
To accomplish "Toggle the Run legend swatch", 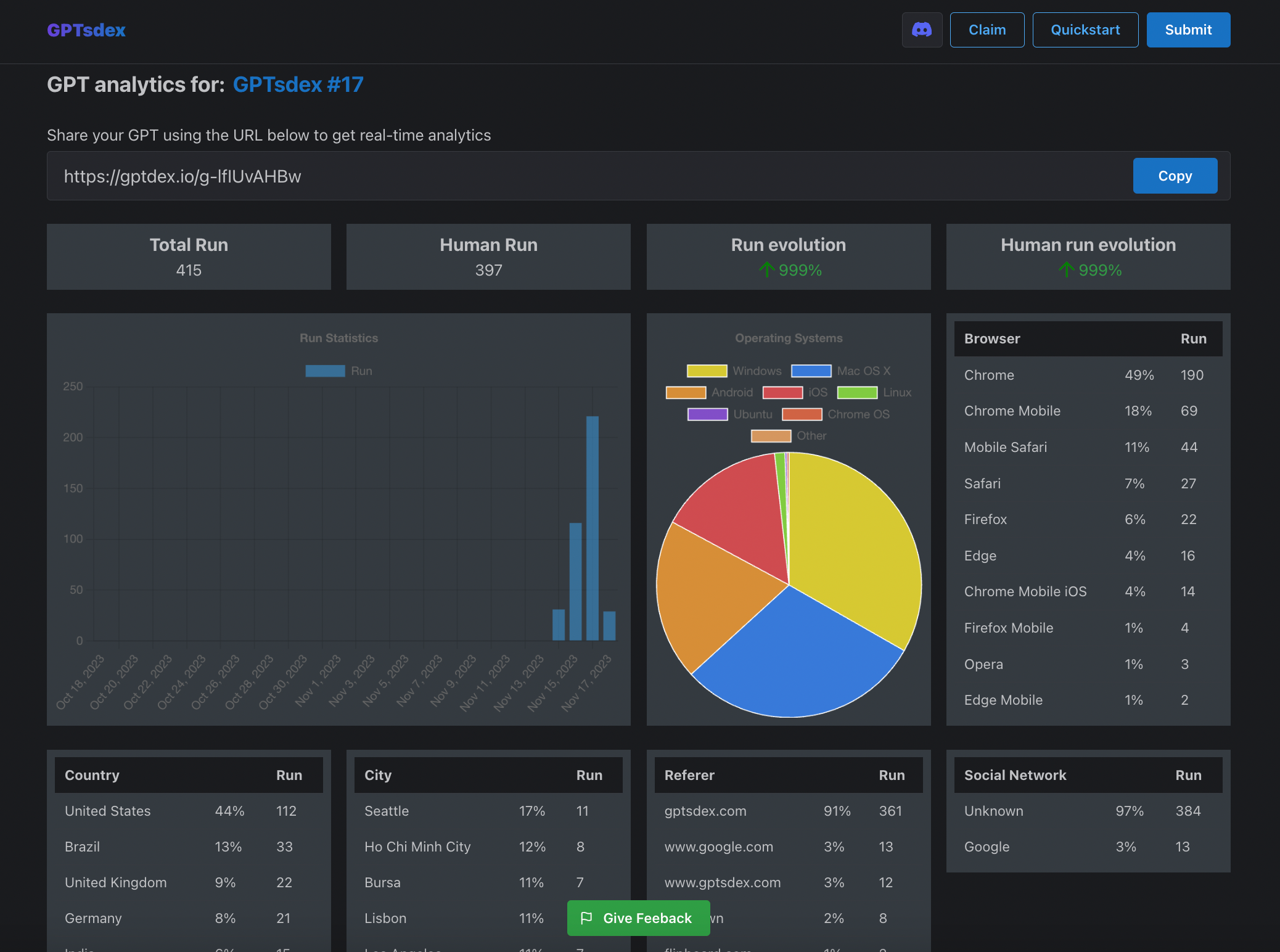I will 325,371.
